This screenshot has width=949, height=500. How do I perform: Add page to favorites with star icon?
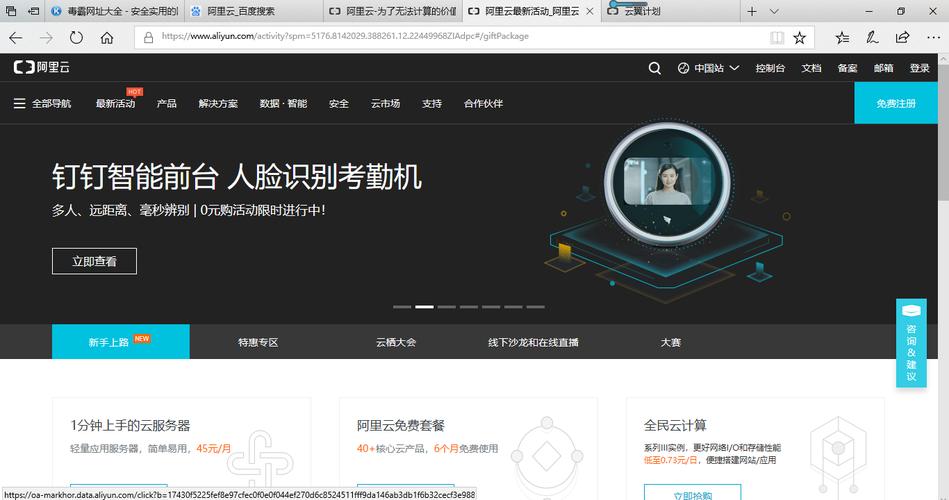click(x=800, y=38)
